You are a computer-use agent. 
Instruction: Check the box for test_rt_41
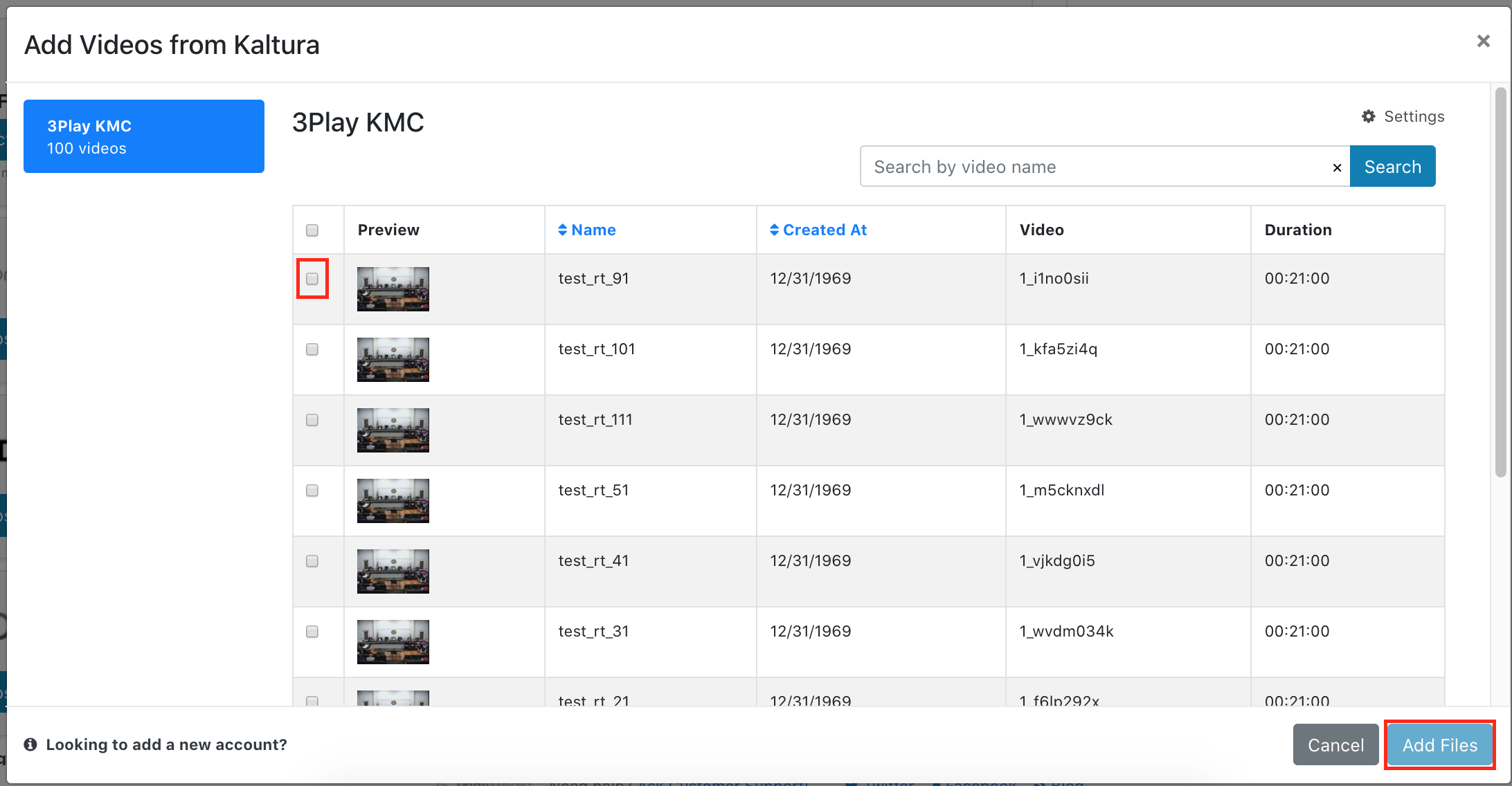(312, 561)
